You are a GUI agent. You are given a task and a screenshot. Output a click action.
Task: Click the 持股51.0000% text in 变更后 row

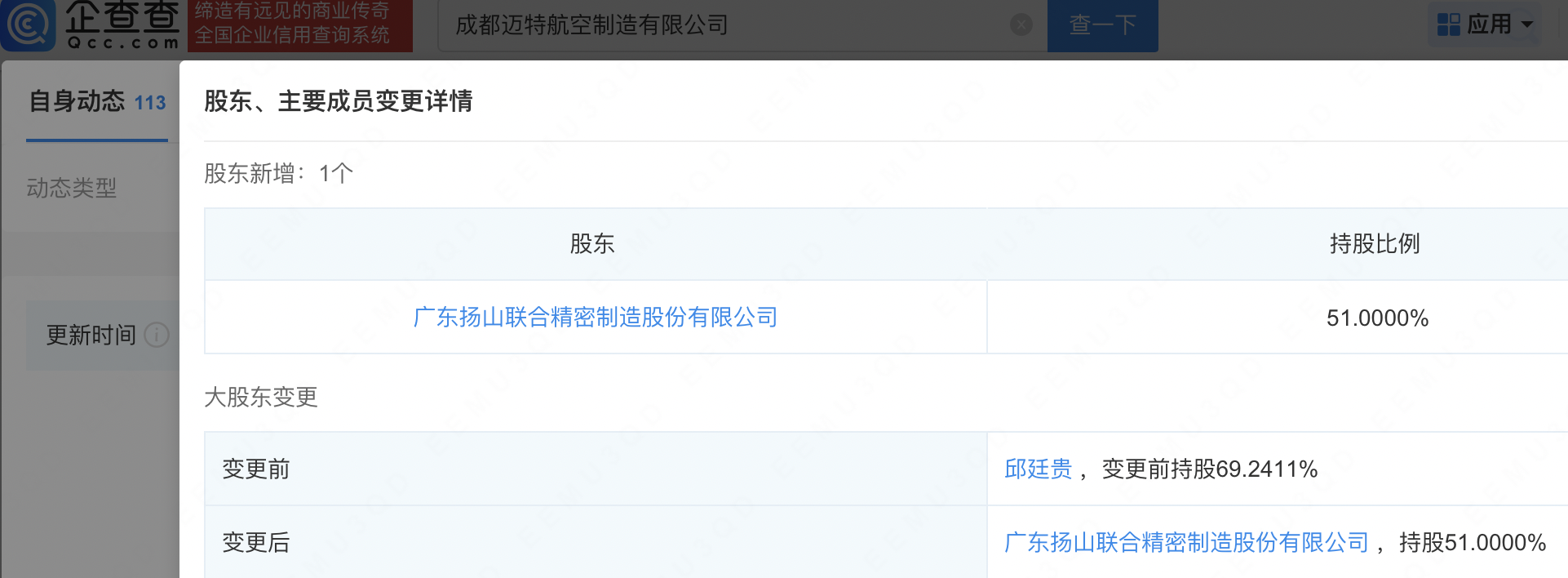point(1473,543)
